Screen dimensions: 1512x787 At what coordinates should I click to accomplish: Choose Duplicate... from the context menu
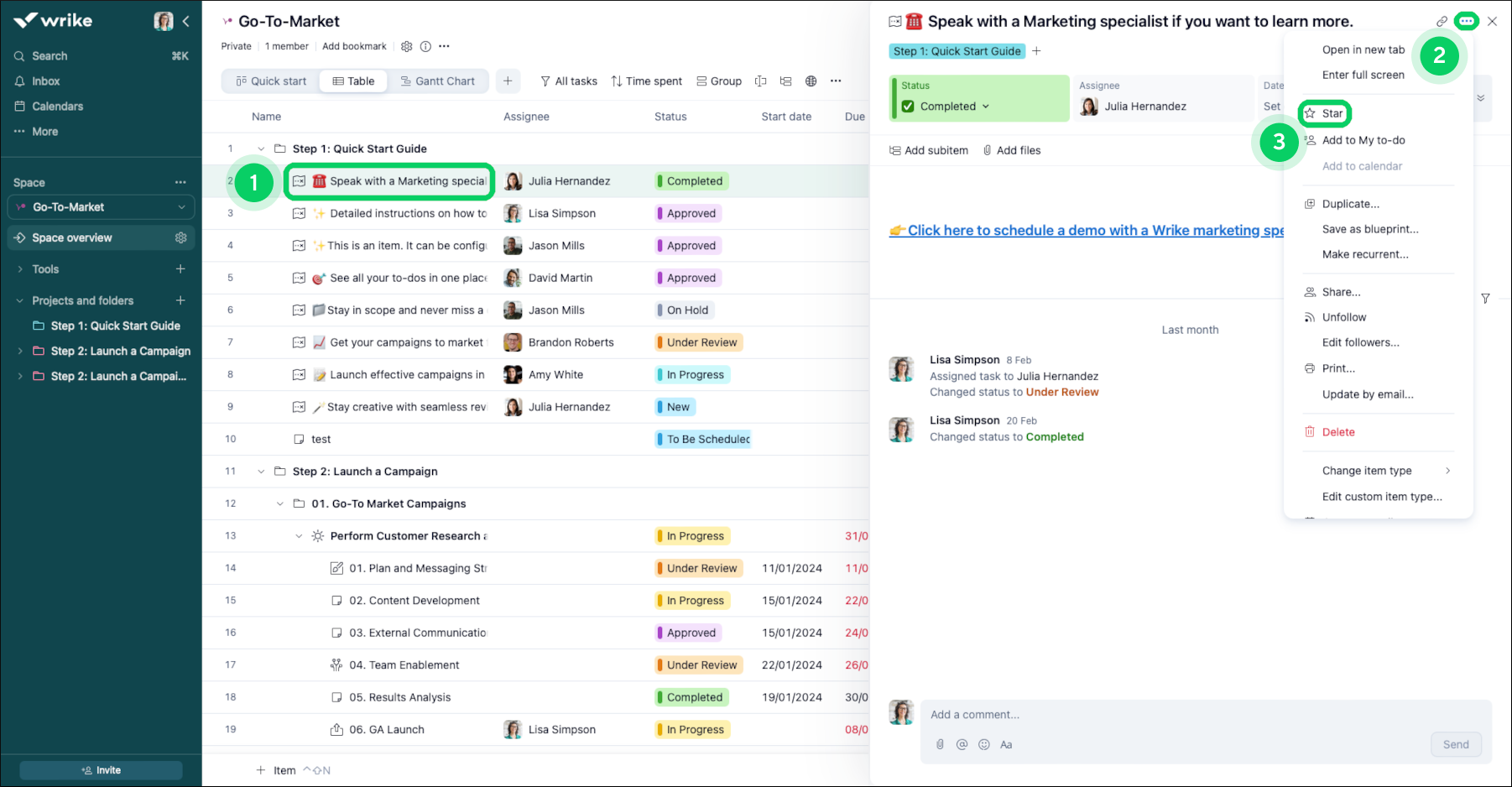click(x=1349, y=204)
